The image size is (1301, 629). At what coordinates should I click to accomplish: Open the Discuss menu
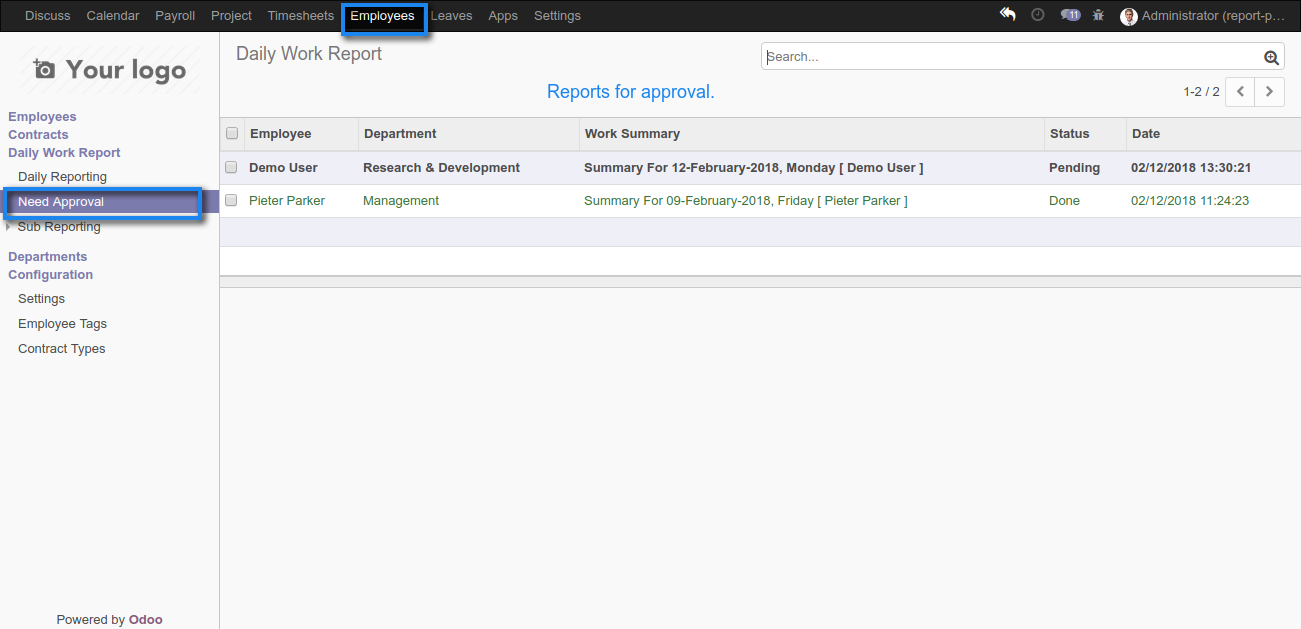point(48,16)
